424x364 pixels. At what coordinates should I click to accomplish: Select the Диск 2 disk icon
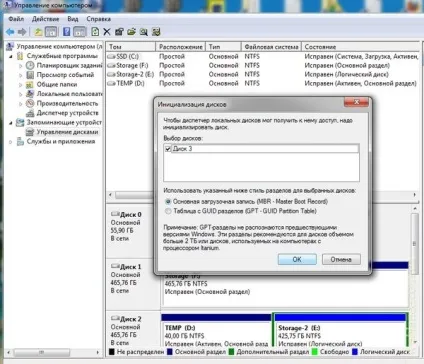point(115,318)
